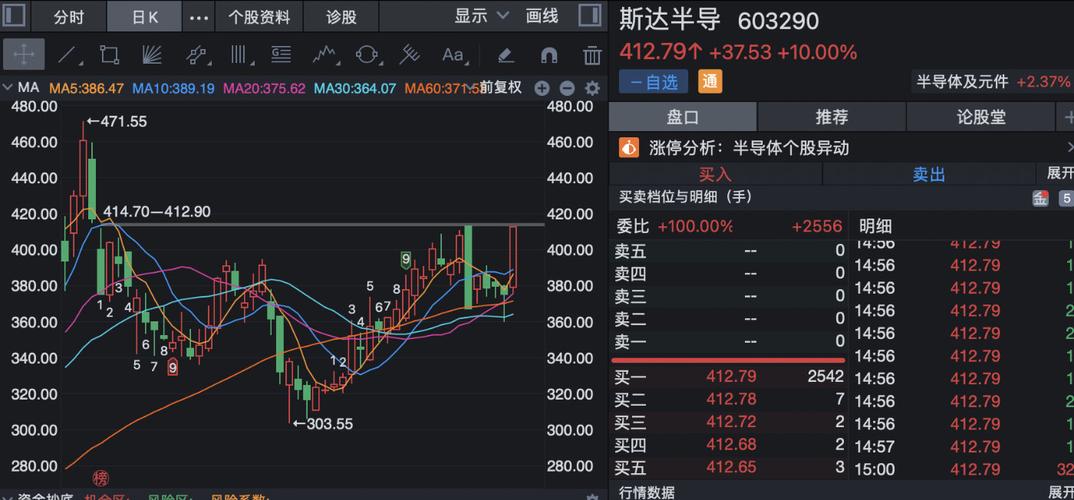The image size is (1074, 500).
Task: Click the gray horizontal line at 414.70
Action: (322, 224)
